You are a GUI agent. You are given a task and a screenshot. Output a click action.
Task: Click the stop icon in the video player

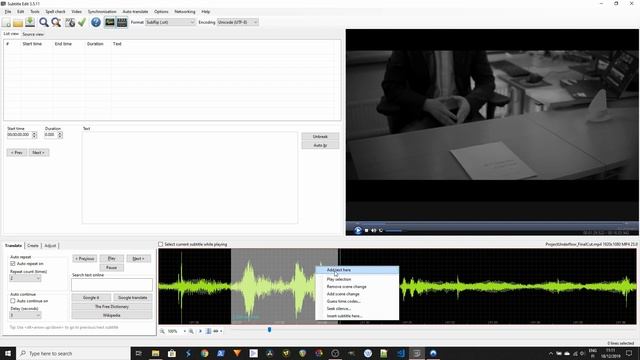(x=367, y=231)
